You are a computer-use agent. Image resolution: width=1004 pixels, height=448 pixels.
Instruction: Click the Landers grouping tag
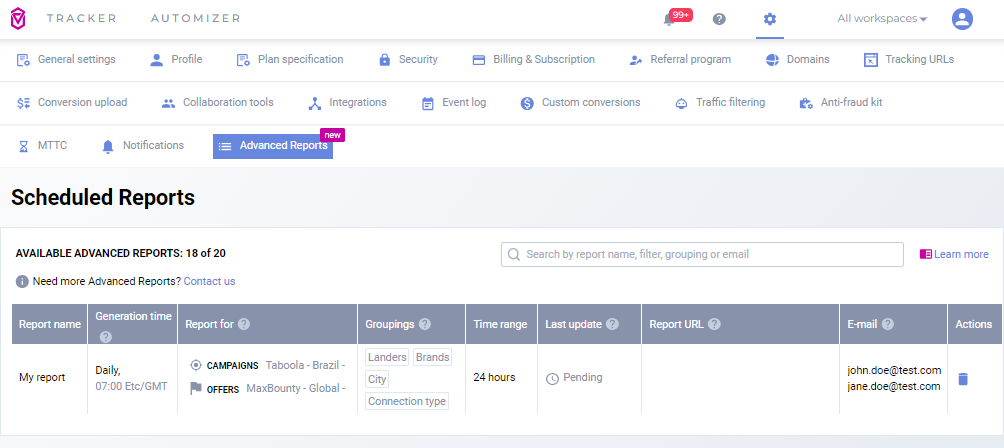[387, 358]
